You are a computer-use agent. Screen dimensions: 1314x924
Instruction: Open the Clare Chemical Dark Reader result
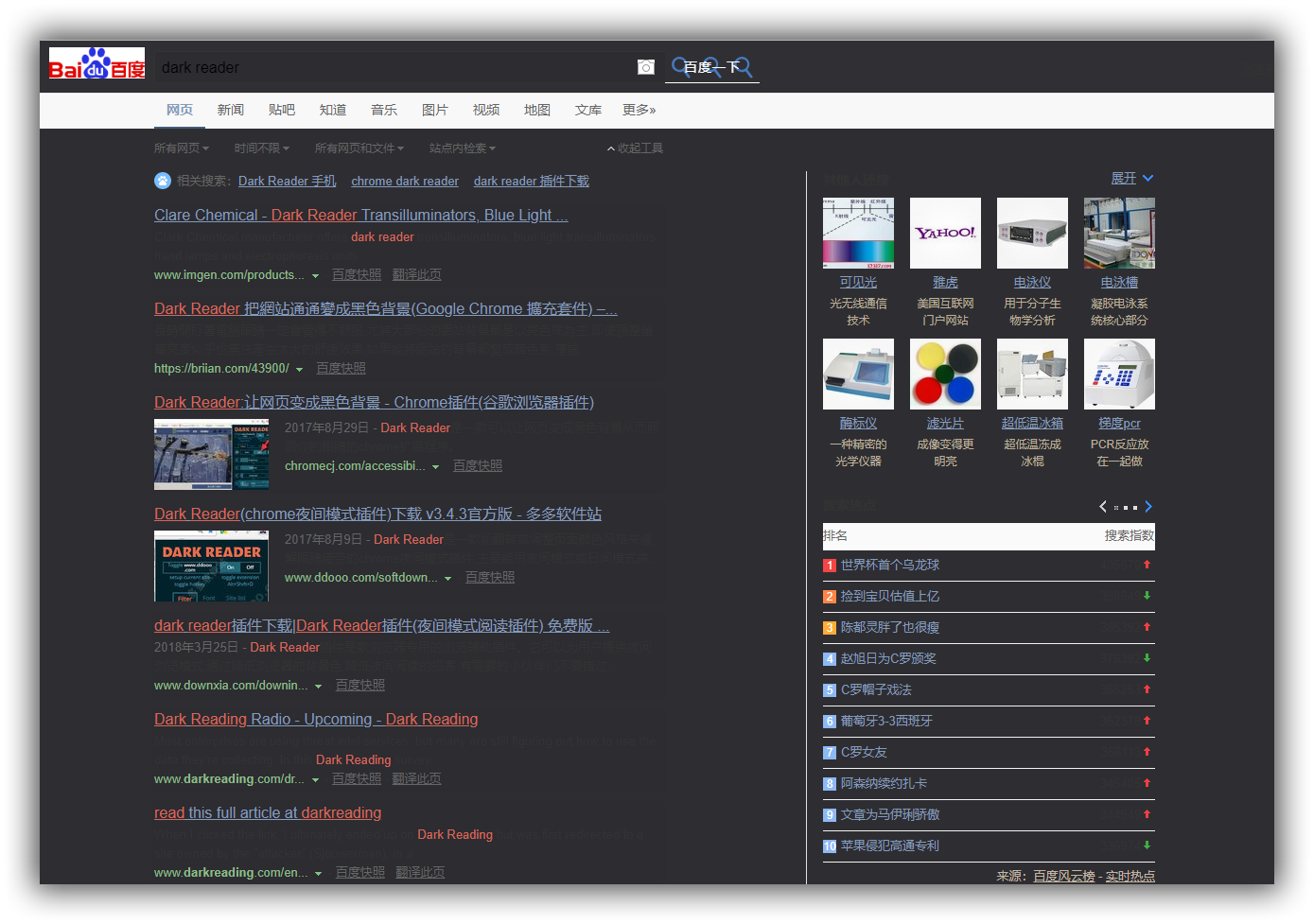point(361,216)
